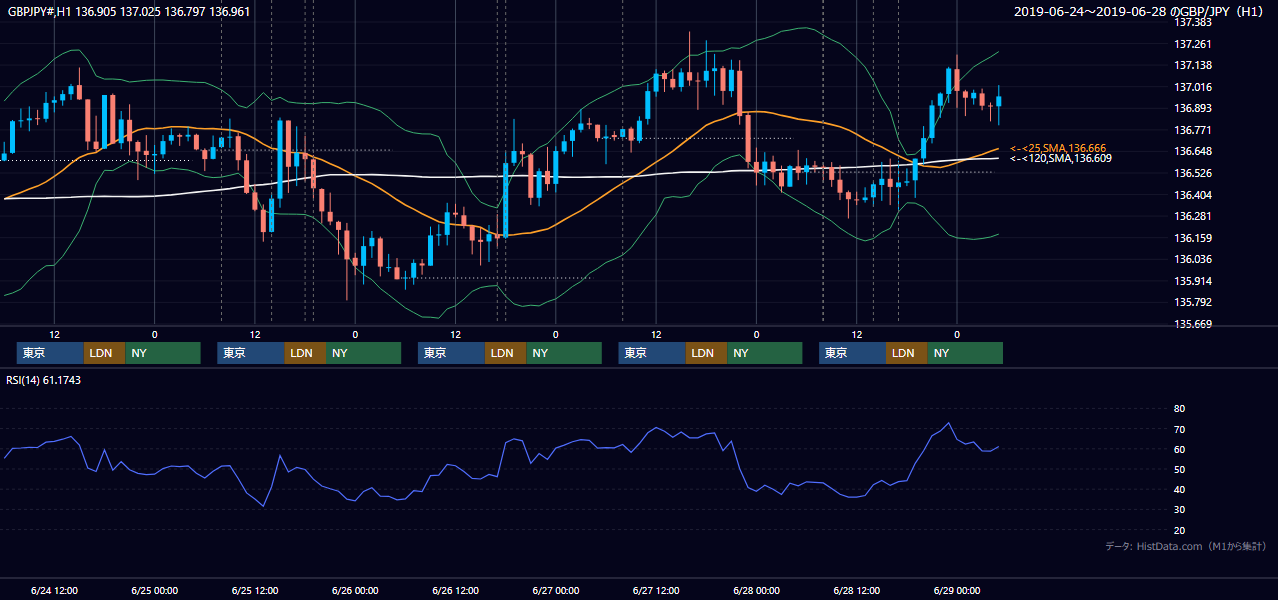Viewport: 1278px width, 600px height.
Task: Click the 6/24 12:00 date label
Action: [x=54, y=591]
